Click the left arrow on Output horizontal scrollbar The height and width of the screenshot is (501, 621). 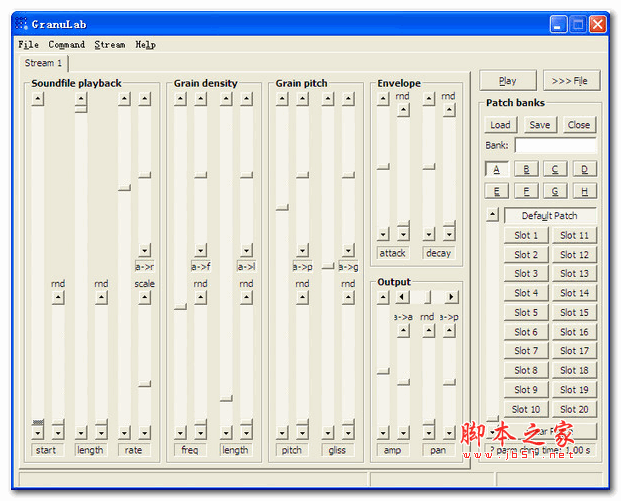tap(401, 297)
